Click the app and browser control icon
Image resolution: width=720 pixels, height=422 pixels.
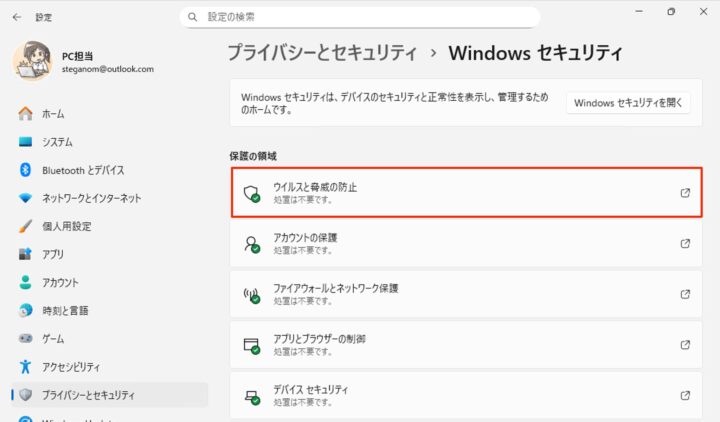252,345
